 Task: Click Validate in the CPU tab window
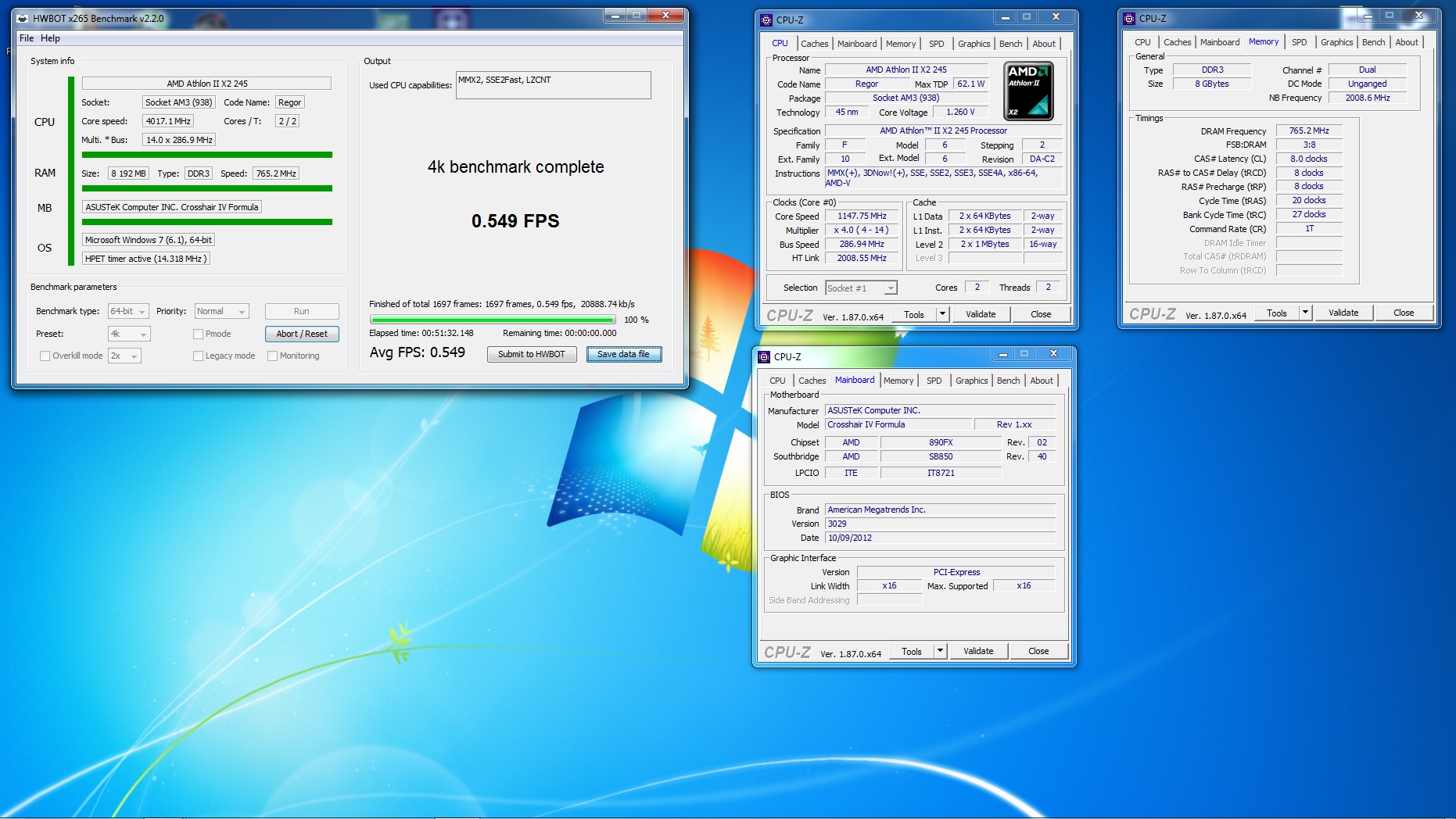click(981, 314)
